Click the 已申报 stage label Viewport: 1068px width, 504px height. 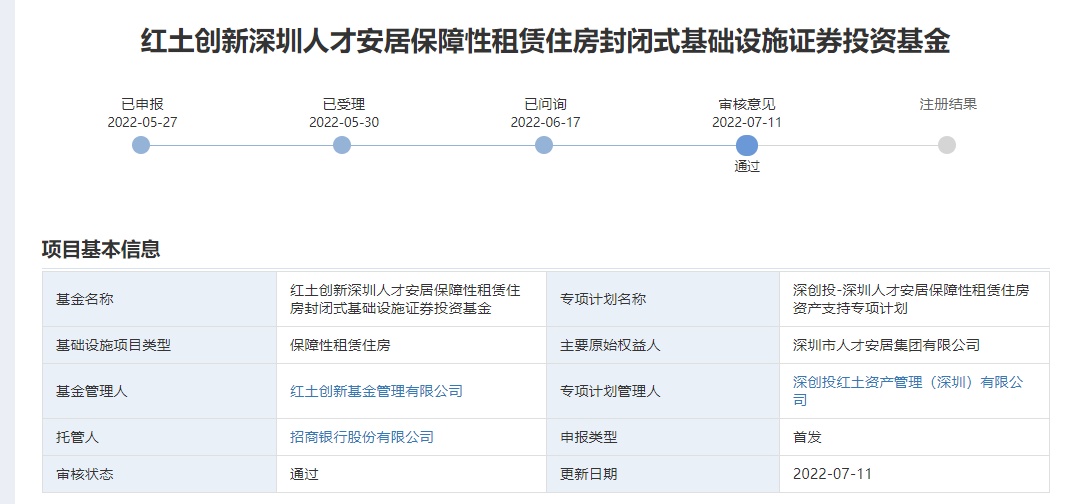pos(142,104)
